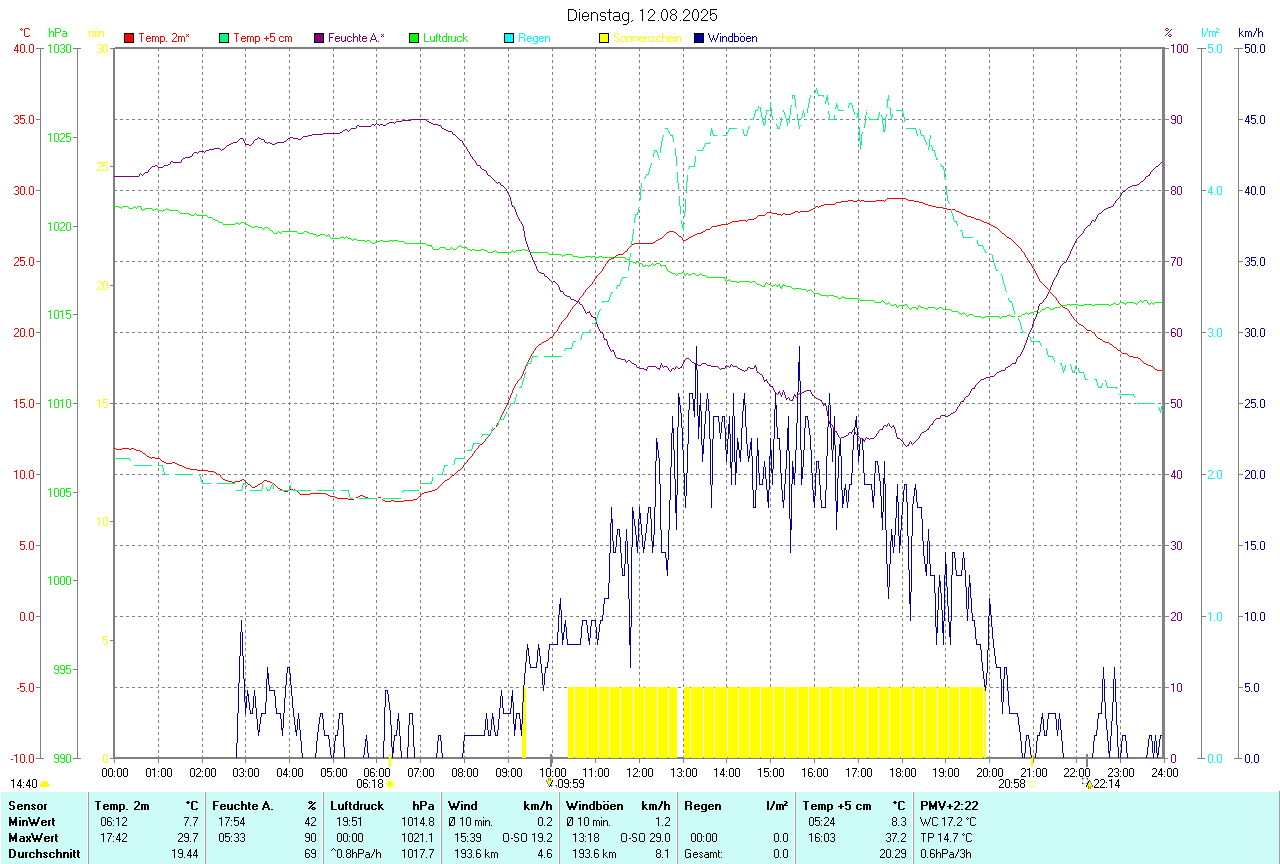The image size is (1280, 864).
Task: Click the red Temp. 2m legend square
Action: point(129,38)
